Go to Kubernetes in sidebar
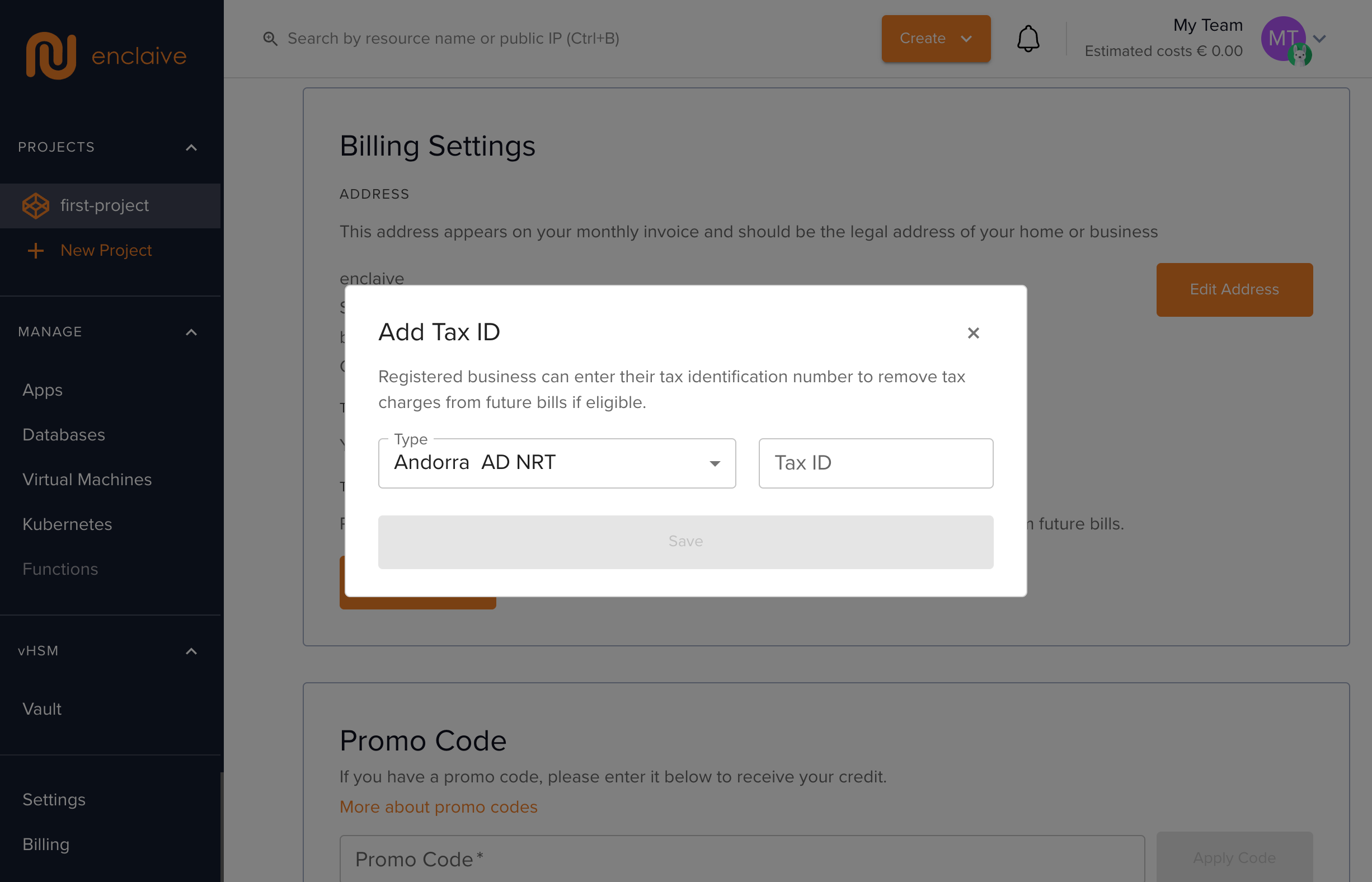 (x=67, y=524)
